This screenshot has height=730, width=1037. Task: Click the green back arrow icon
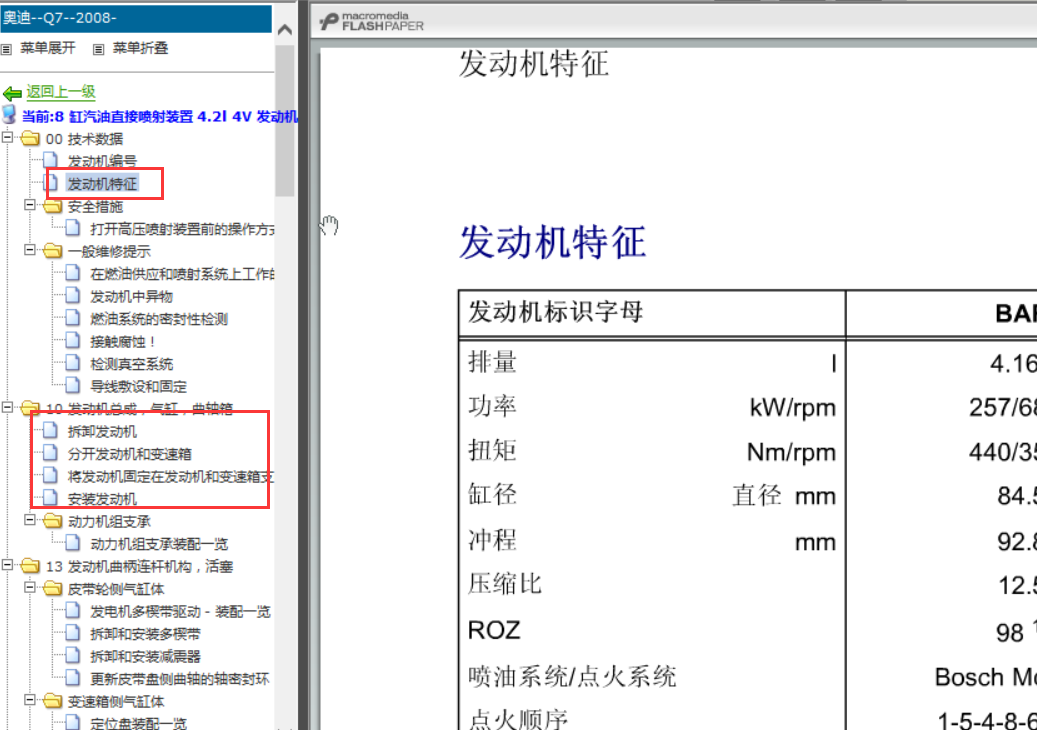(x=12, y=93)
